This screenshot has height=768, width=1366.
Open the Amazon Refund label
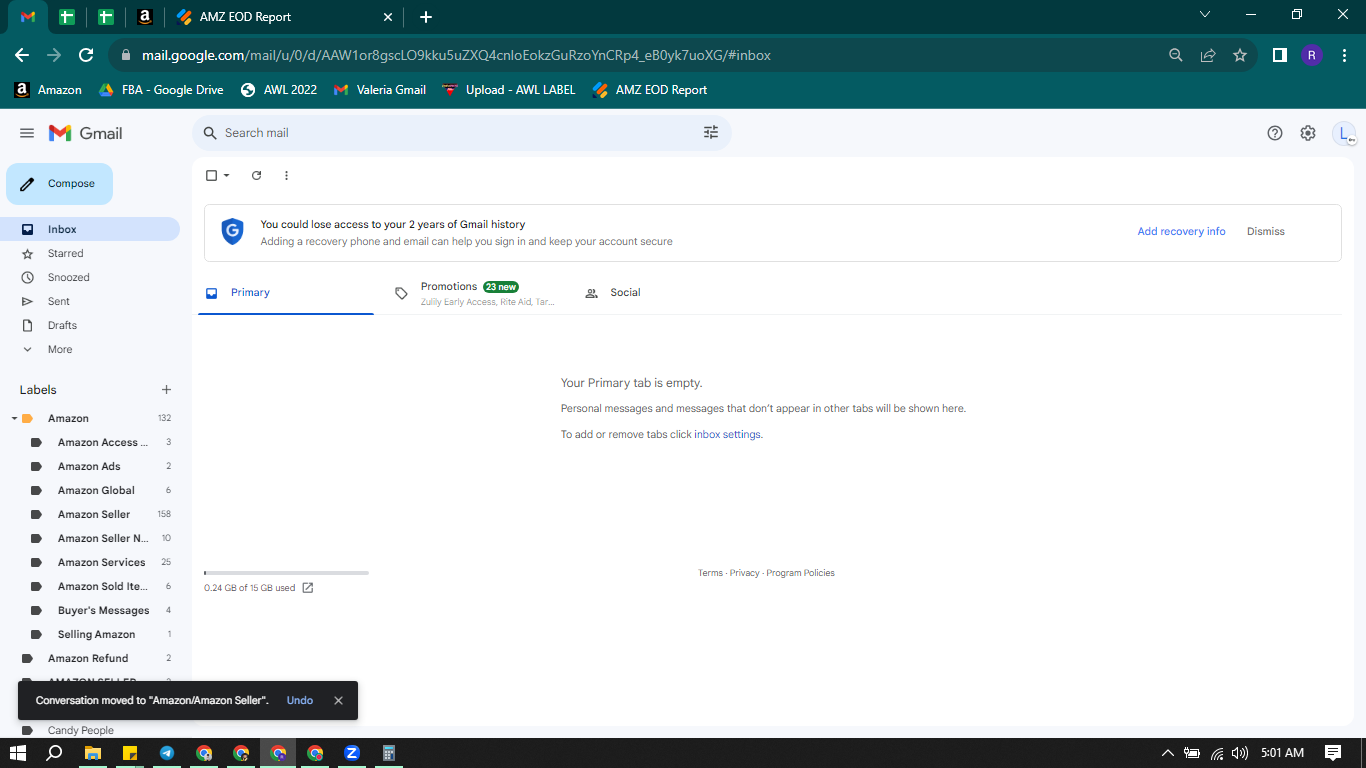tap(90, 658)
